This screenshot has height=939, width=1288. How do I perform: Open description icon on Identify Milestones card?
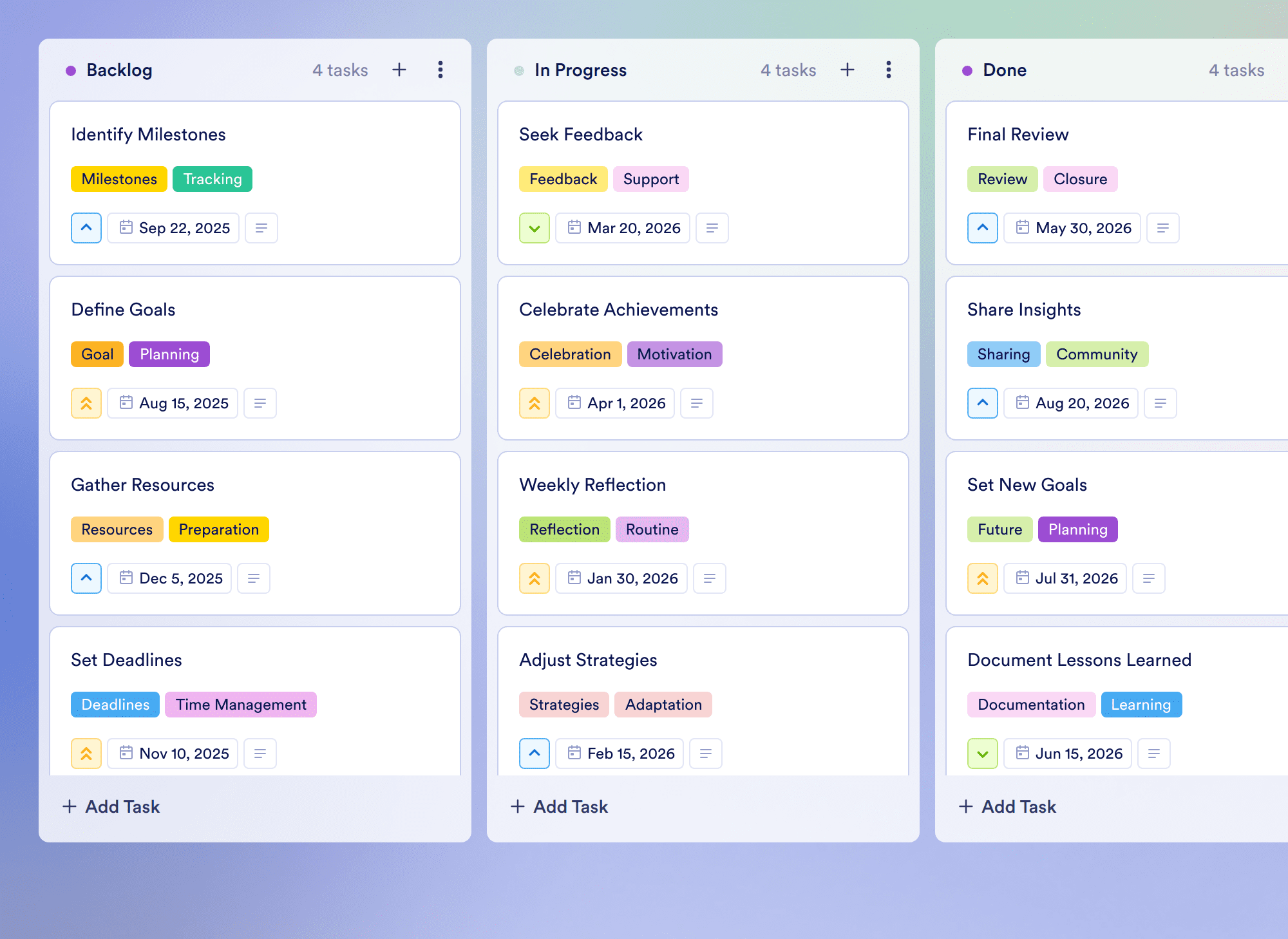click(x=261, y=228)
